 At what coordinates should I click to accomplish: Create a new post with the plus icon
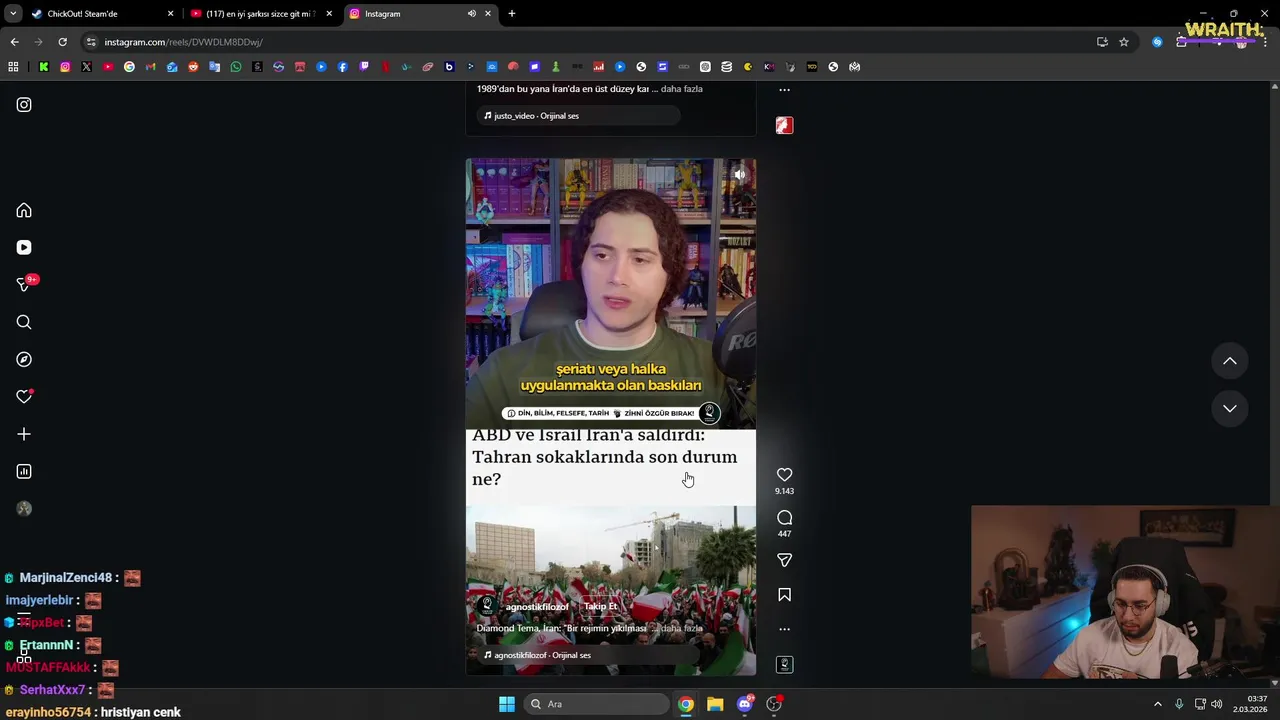pos(24,434)
